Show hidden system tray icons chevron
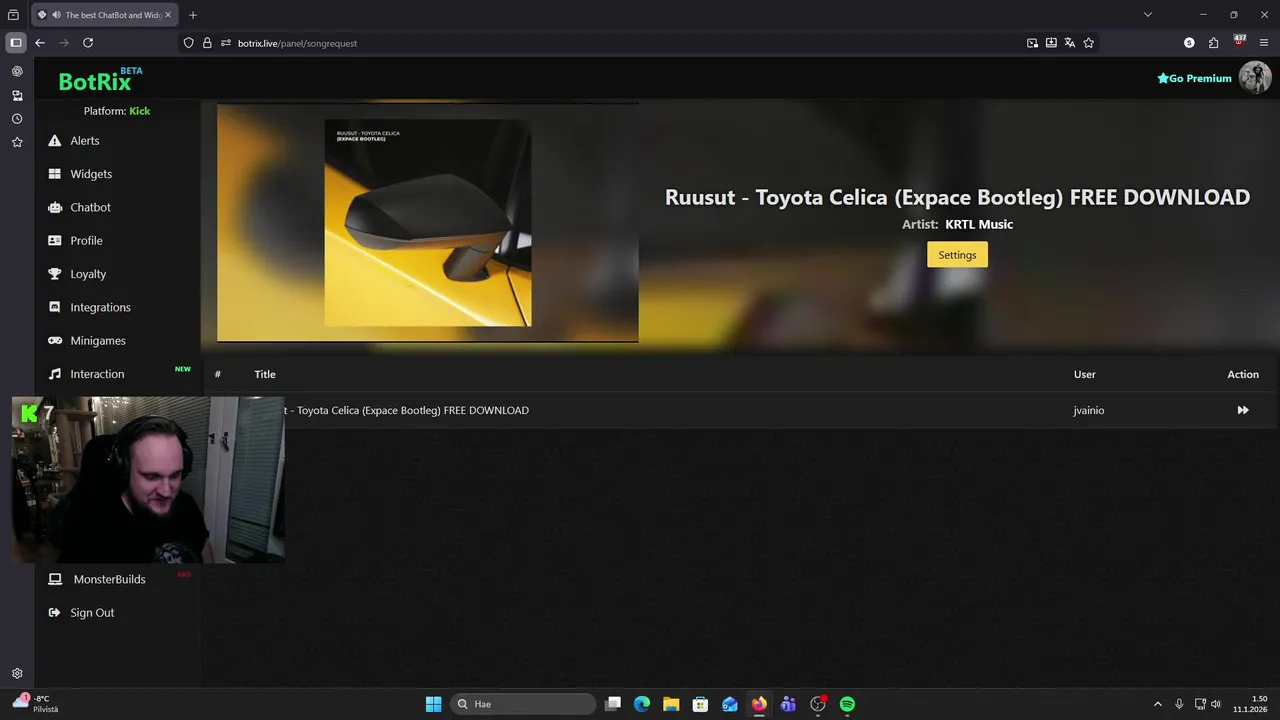Image resolution: width=1280 pixels, height=720 pixels. tap(1158, 704)
